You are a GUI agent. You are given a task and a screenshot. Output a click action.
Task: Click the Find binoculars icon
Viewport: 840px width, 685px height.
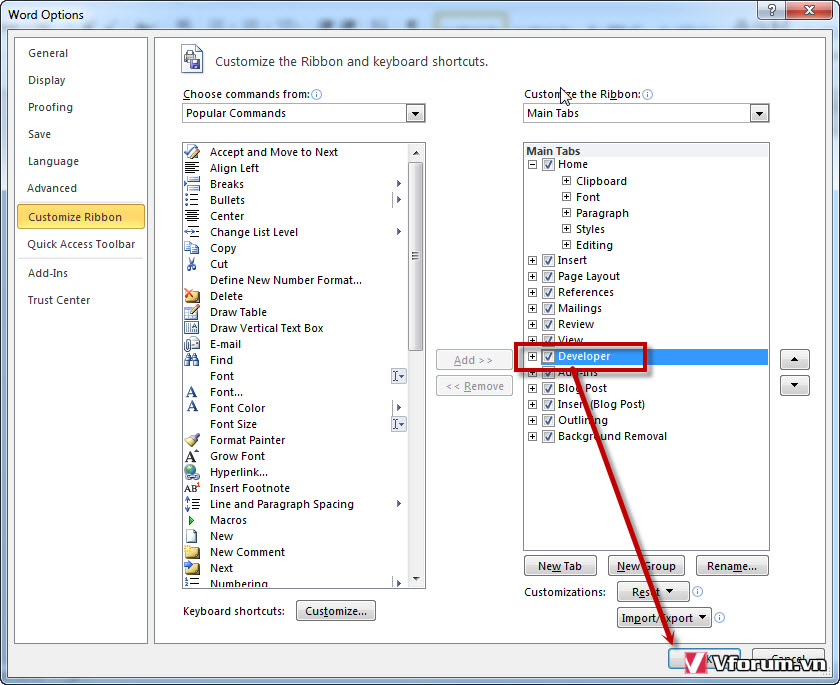pyautogui.click(x=192, y=360)
